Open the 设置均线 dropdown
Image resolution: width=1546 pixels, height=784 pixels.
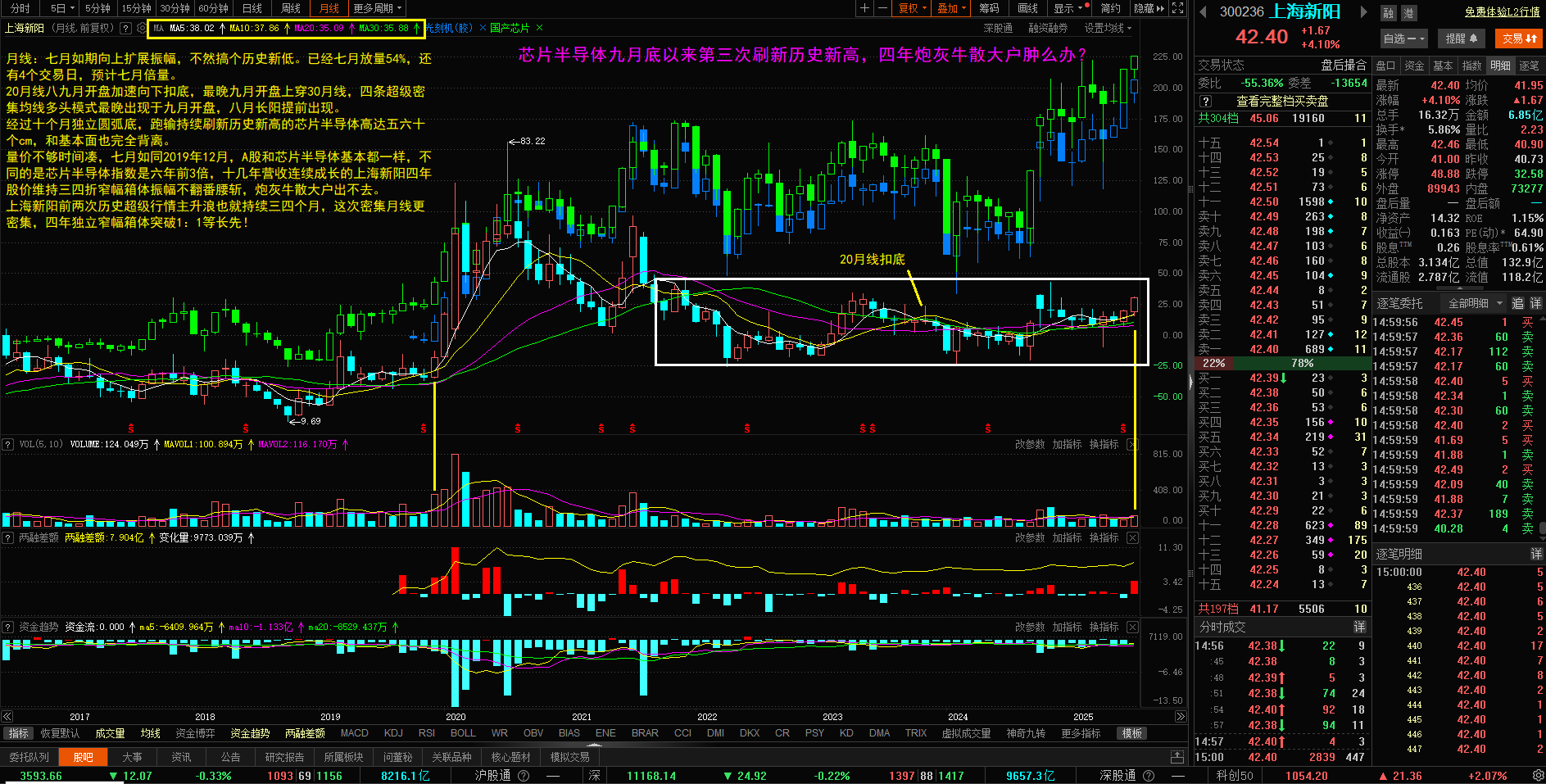1108,28
